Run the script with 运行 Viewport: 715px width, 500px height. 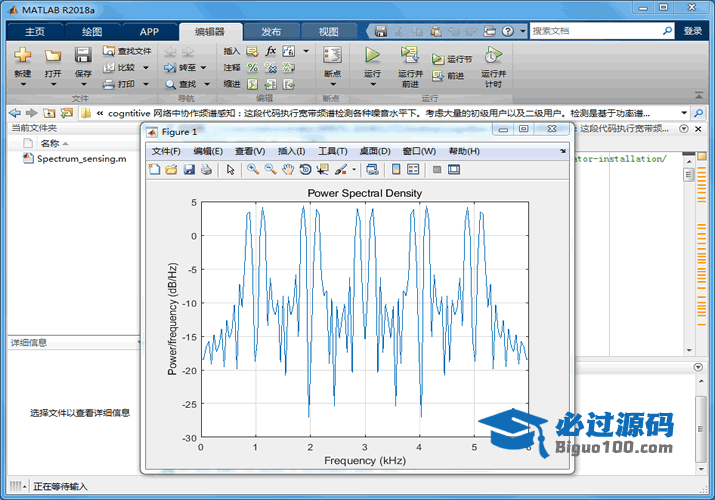tap(373, 61)
